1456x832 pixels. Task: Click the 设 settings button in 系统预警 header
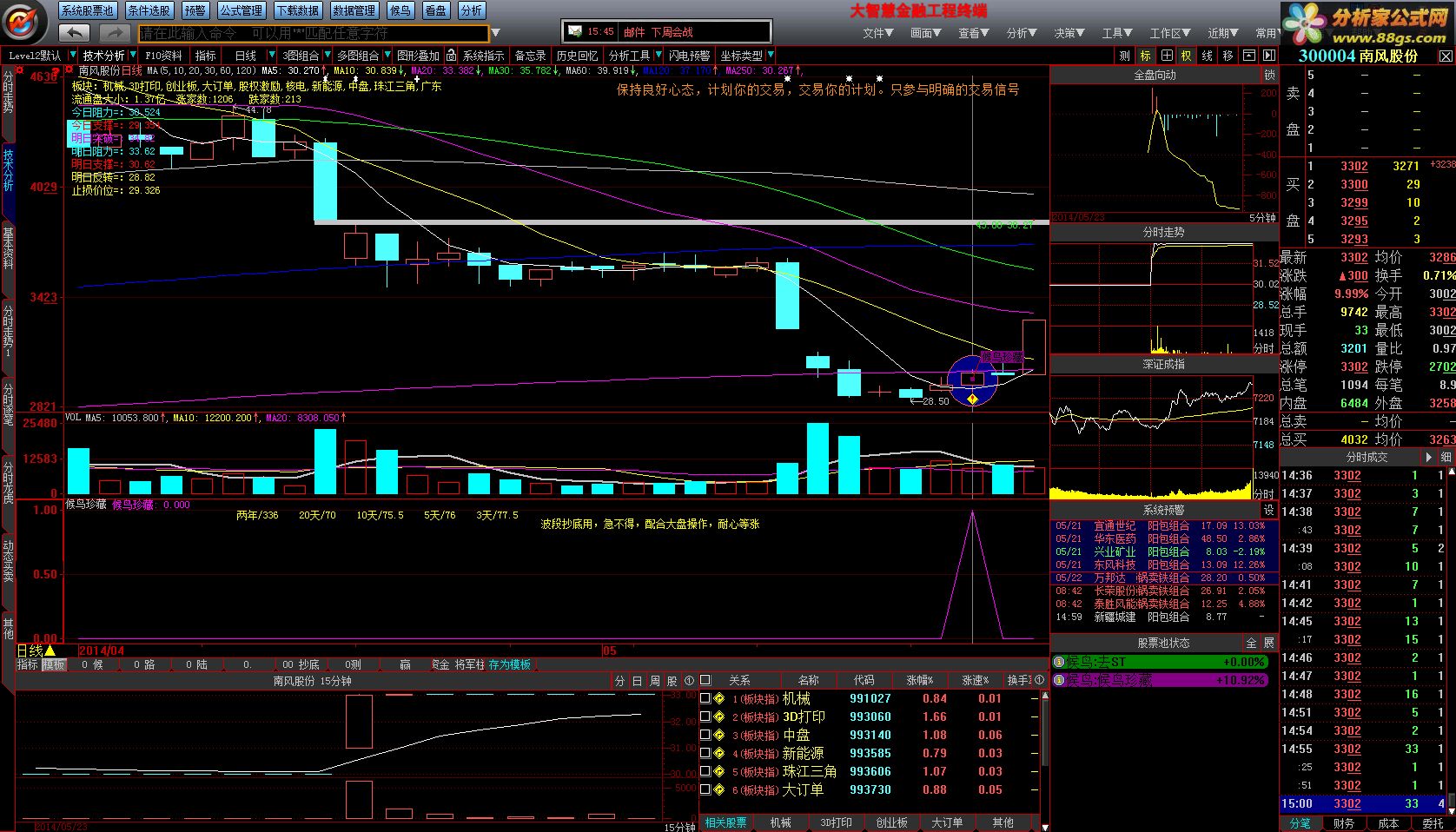[x=1268, y=510]
